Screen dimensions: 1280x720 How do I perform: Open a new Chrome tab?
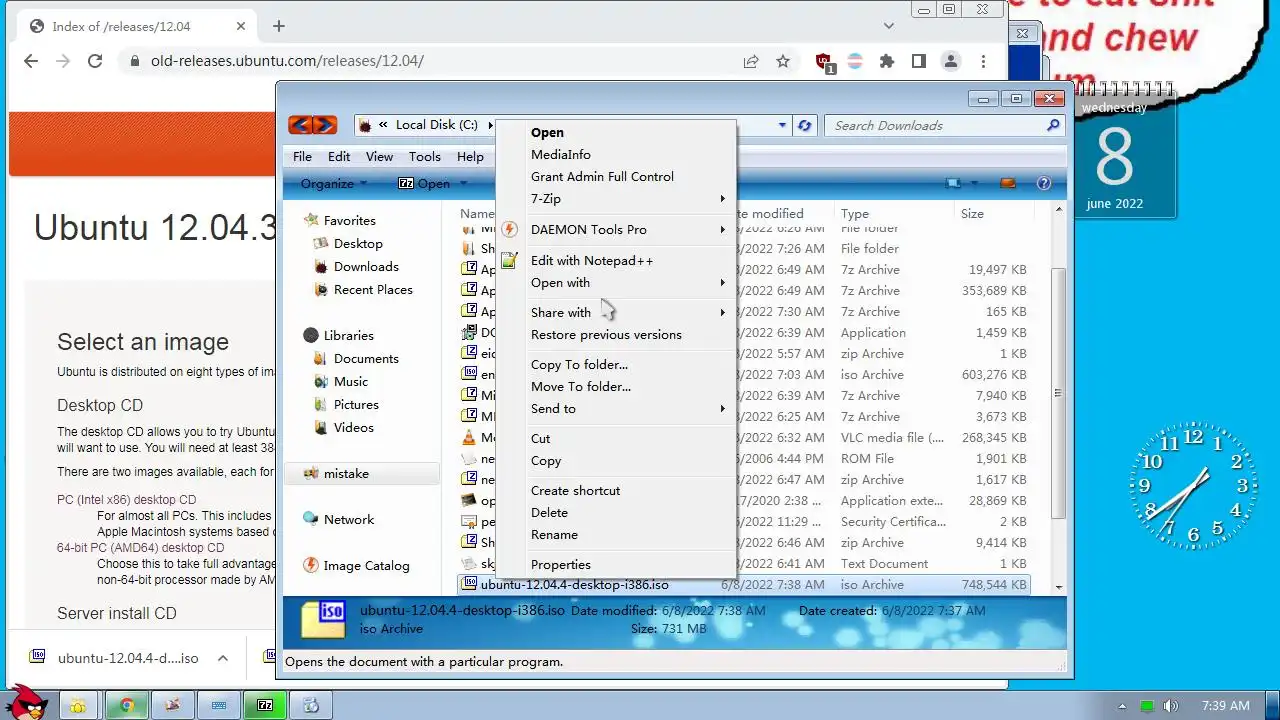click(279, 26)
